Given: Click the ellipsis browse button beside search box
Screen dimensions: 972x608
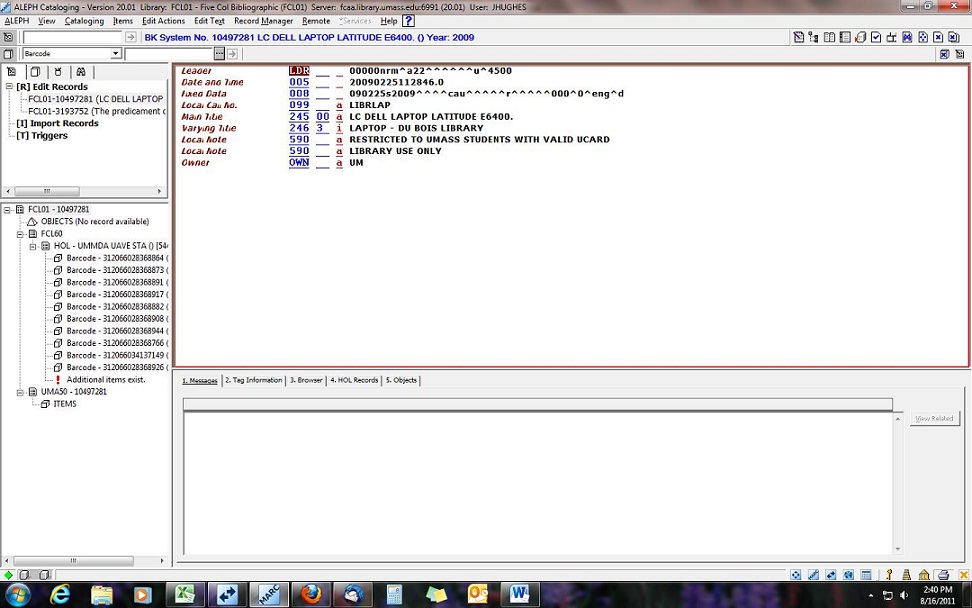Looking at the screenshot, I should (x=219, y=54).
